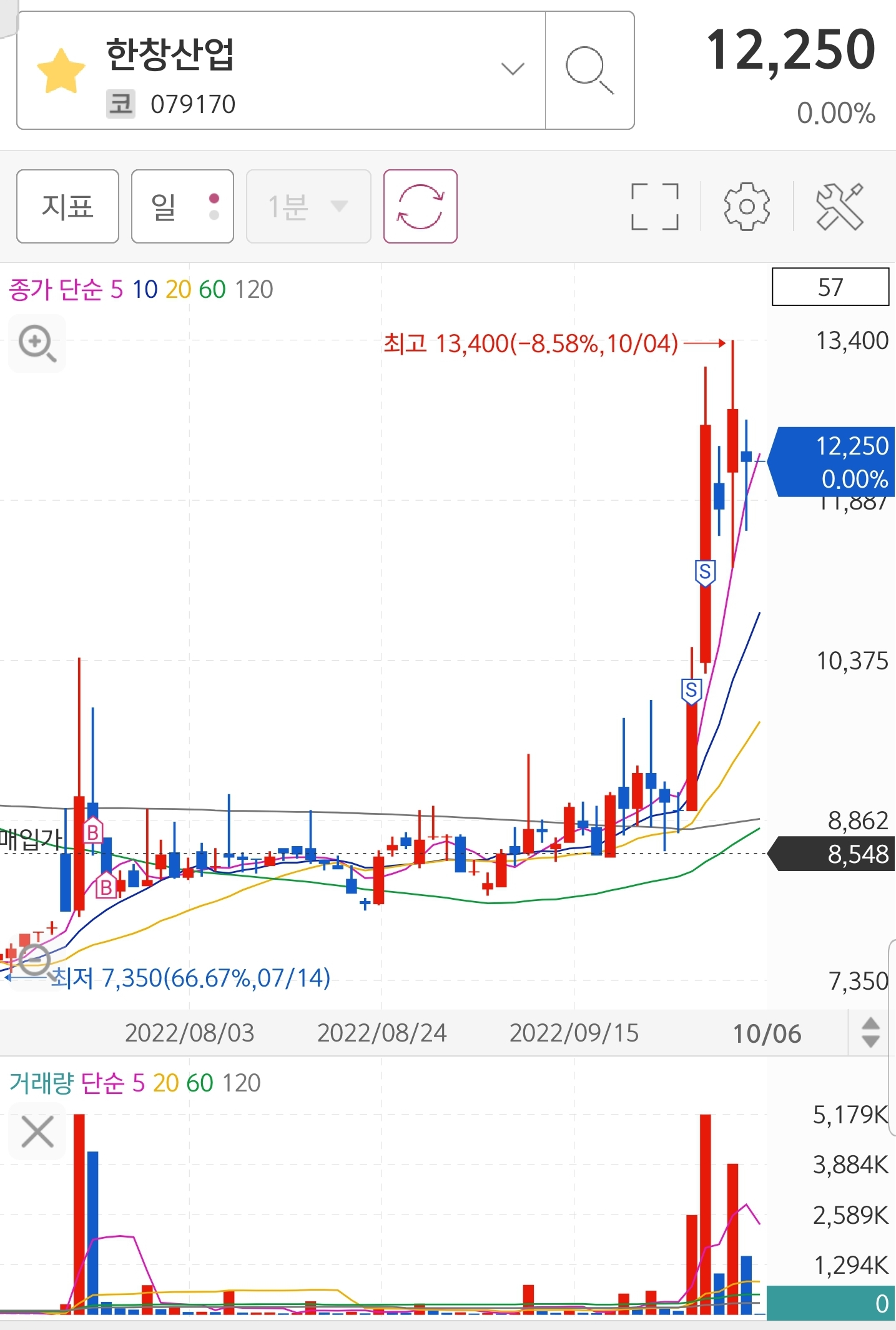Select the 120-day moving average label
The image size is (896, 1330).
[x=254, y=290]
